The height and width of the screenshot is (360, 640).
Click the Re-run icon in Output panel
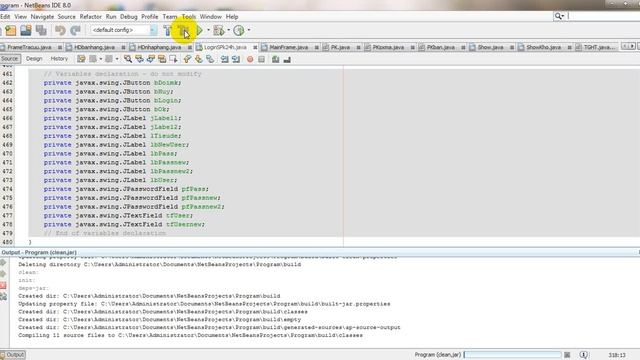3,262
